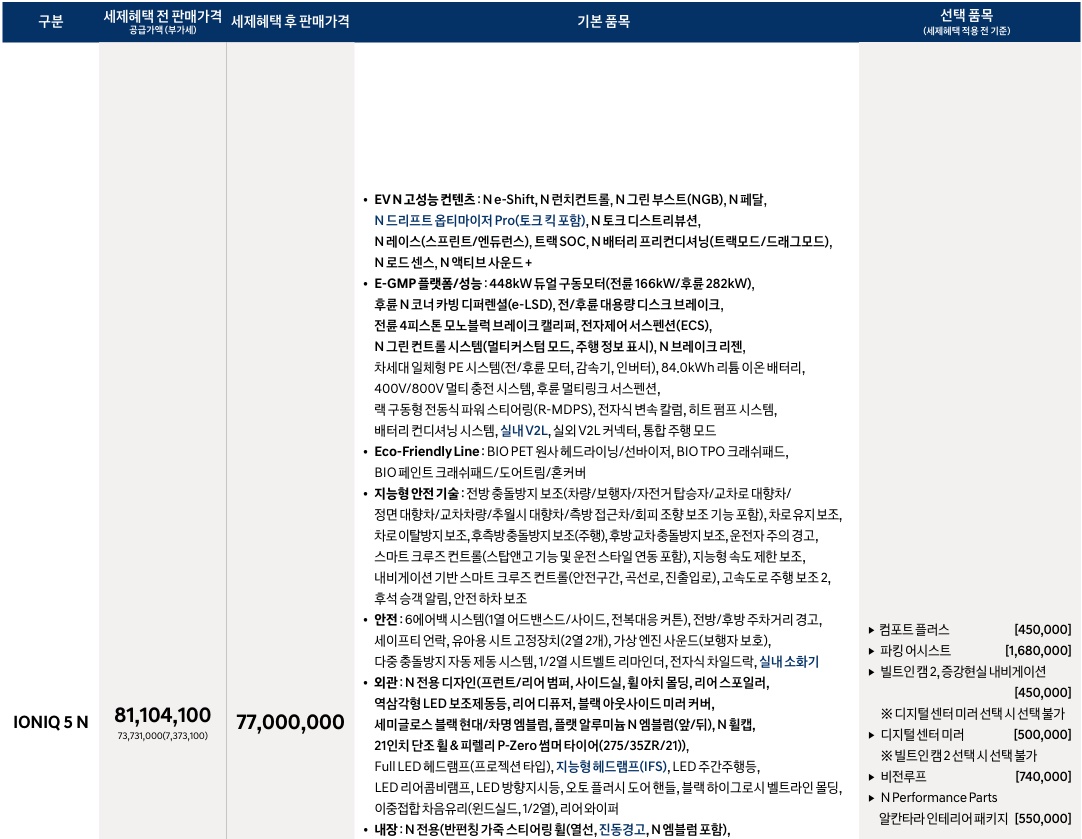The height and width of the screenshot is (839, 1082).
Task: Click the 진동경고 blue text
Action: point(622,829)
